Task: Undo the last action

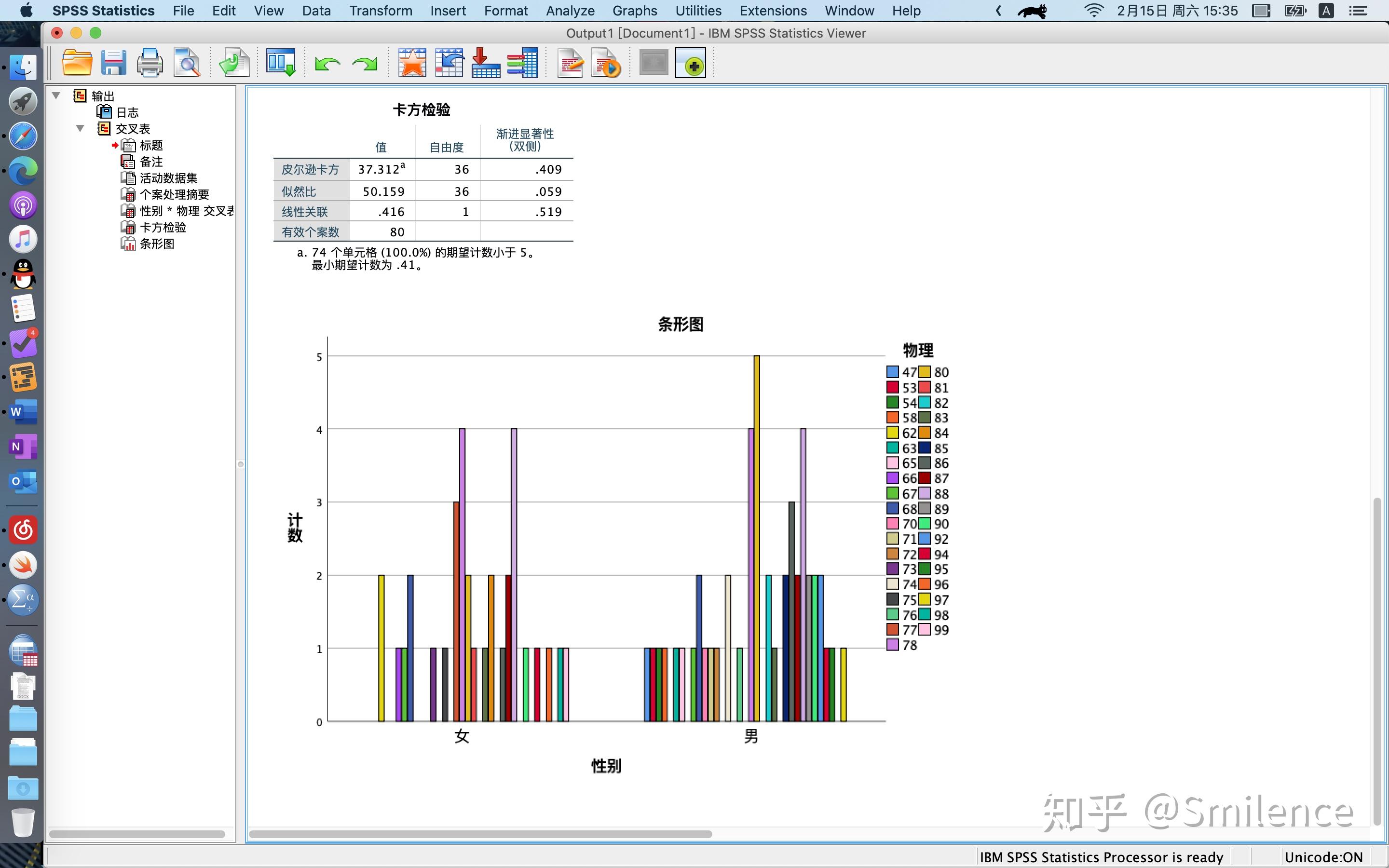Action: coord(327,63)
